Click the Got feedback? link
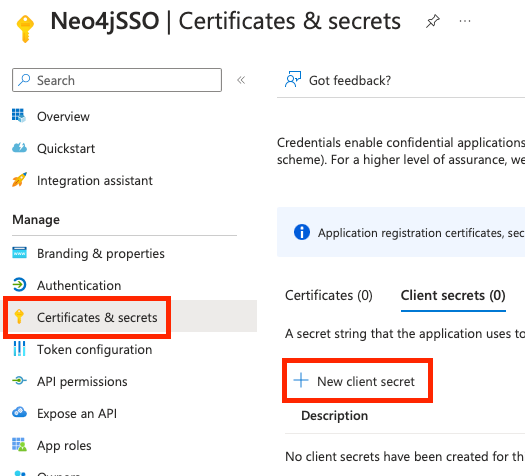Viewport: 525px width, 476px height. (350, 80)
